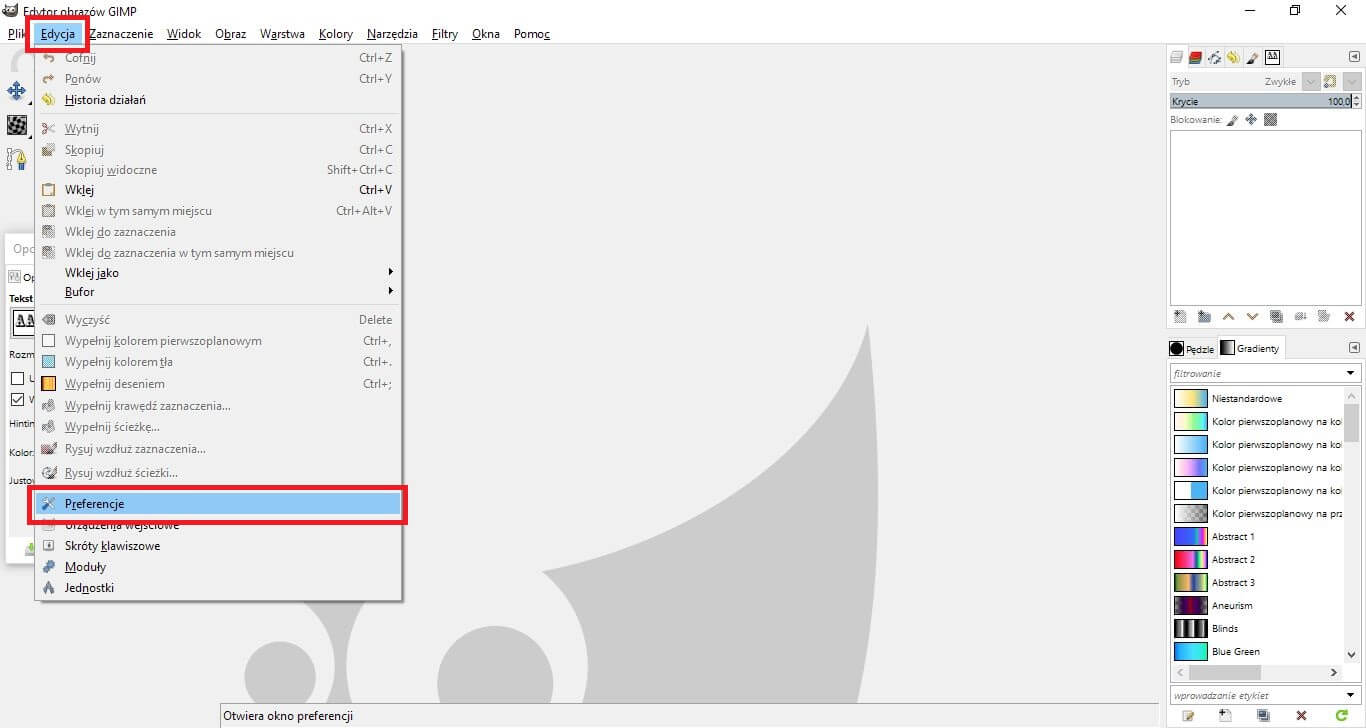Create a new layer icon
Viewport: 1366px width, 728px height.
(x=1180, y=316)
